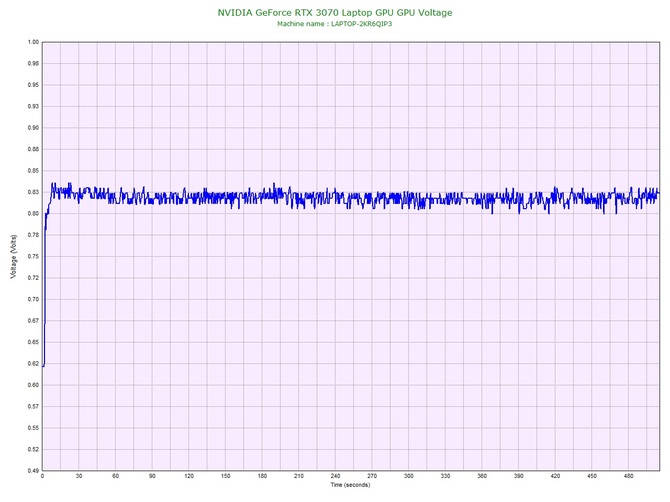This screenshot has height=502, width=670.
Task: Click the 360 tick on time axis
Action: point(482,476)
